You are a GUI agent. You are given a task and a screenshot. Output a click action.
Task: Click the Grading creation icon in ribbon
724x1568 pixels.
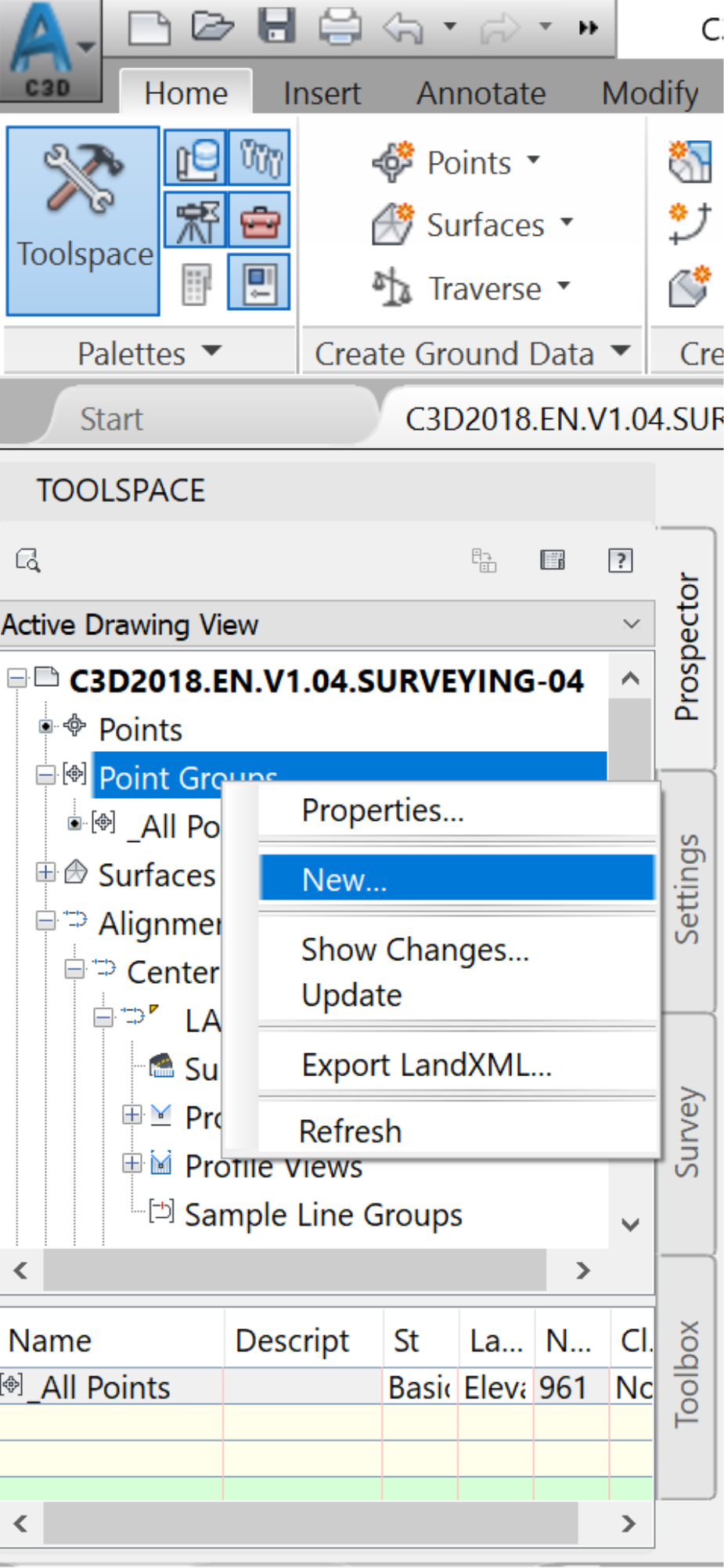690,286
